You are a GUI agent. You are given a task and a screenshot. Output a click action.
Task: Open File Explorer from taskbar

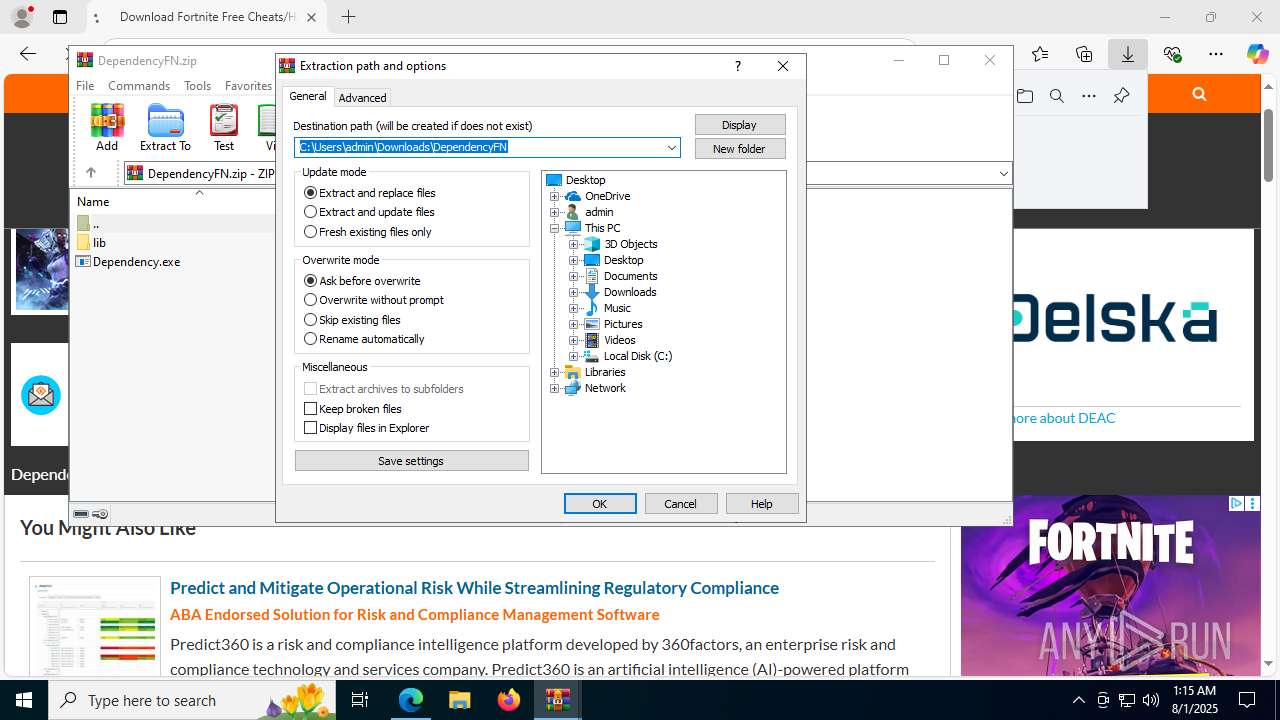coord(459,700)
